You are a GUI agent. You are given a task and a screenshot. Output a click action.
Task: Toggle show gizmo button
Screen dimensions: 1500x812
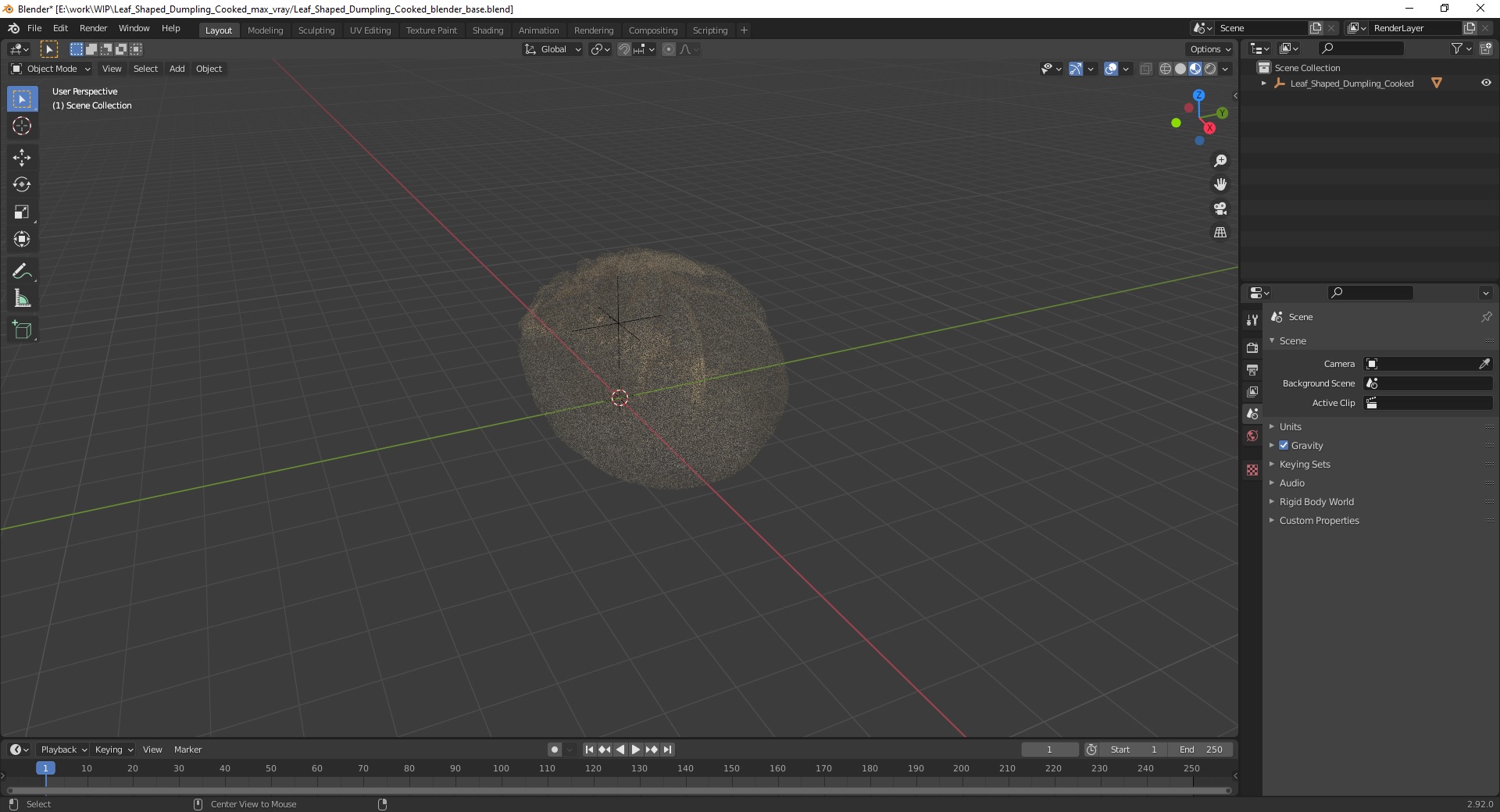point(1076,69)
